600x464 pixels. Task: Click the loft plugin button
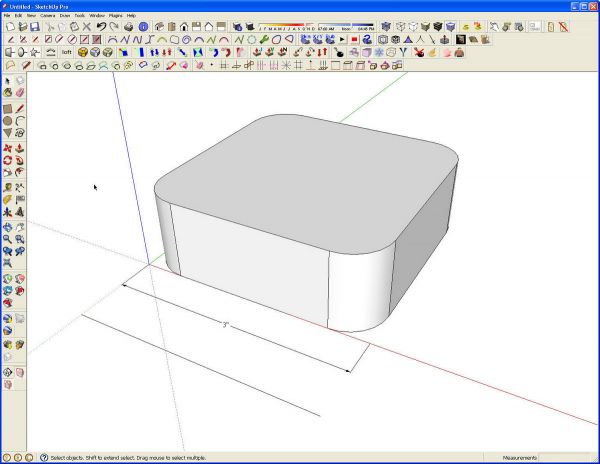point(67,52)
